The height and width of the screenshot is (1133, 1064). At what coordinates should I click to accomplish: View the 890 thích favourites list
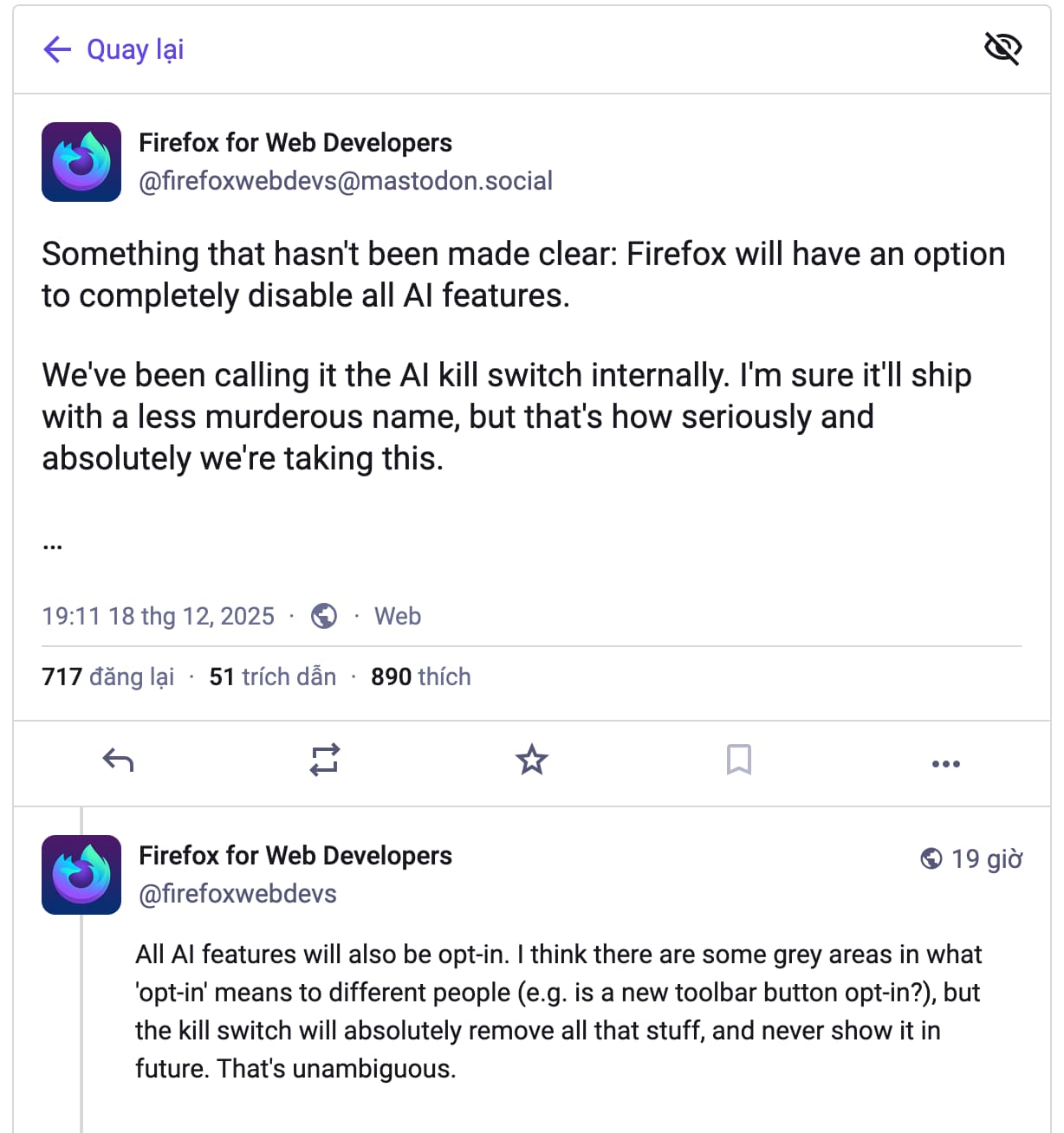pos(420,677)
